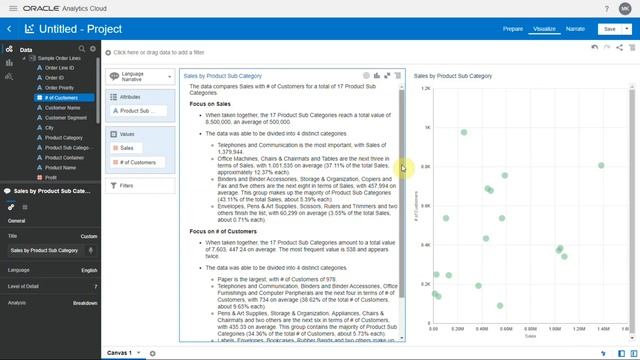Collapse the Sample Order Lines dataset
The height and width of the screenshot is (360, 640).
(x=24, y=58)
